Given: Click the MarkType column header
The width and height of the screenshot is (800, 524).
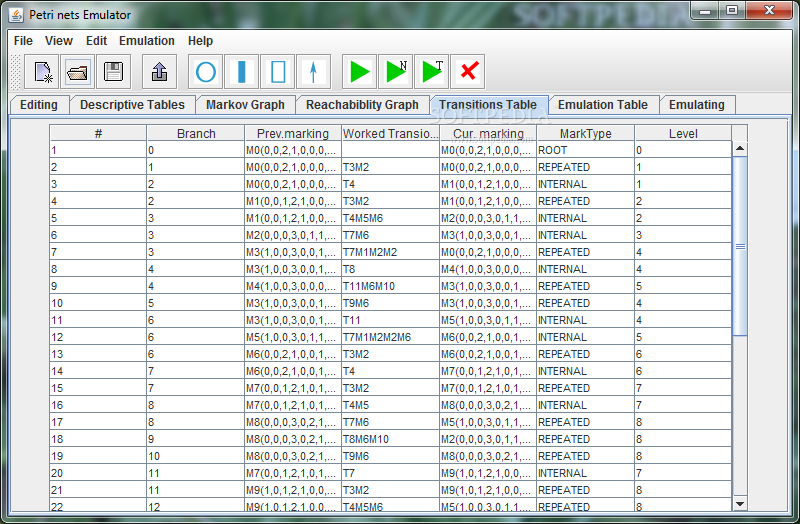Looking at the screenshot, I should 586,133.
